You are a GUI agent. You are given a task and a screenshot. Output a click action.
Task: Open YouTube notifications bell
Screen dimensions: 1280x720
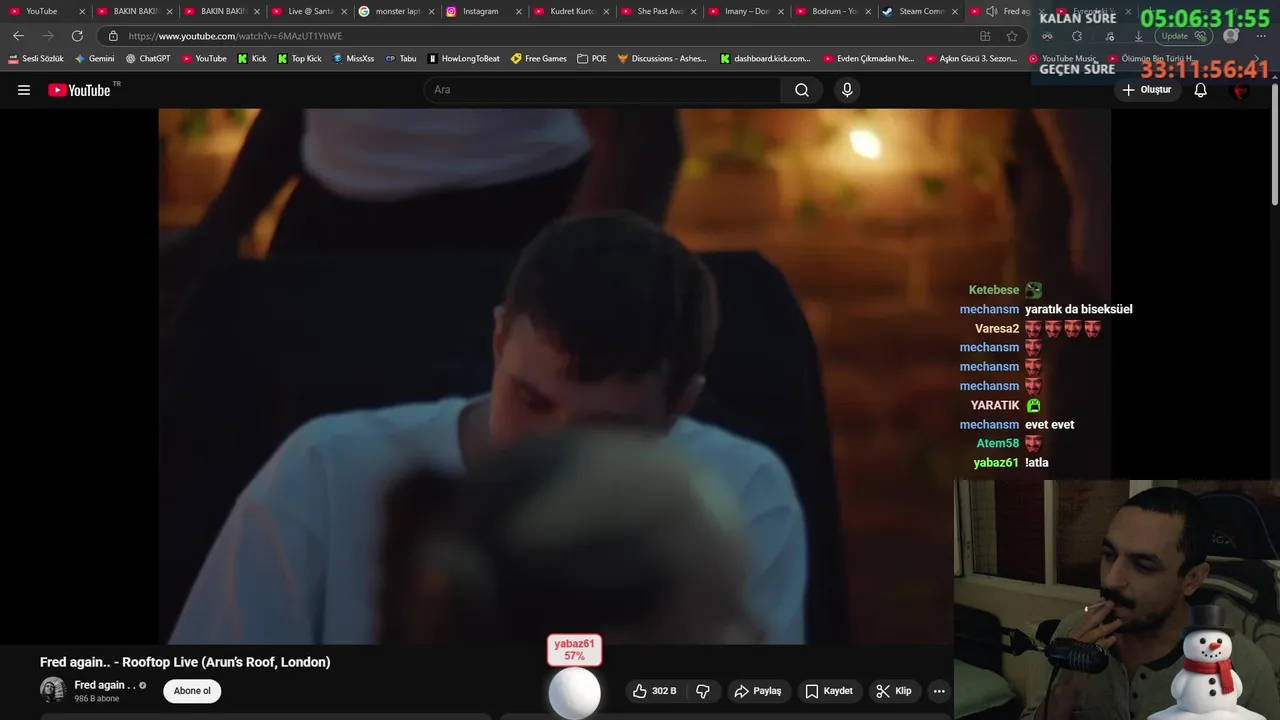[x=1201, y=90]
